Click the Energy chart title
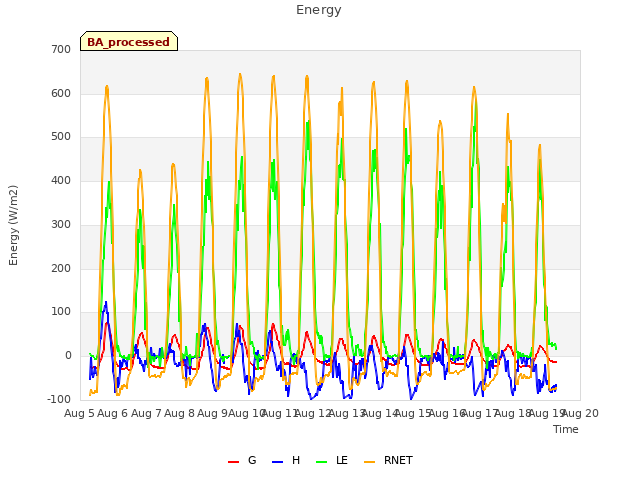This screenshot has width=640, height=480. click(x=319, y=10)
